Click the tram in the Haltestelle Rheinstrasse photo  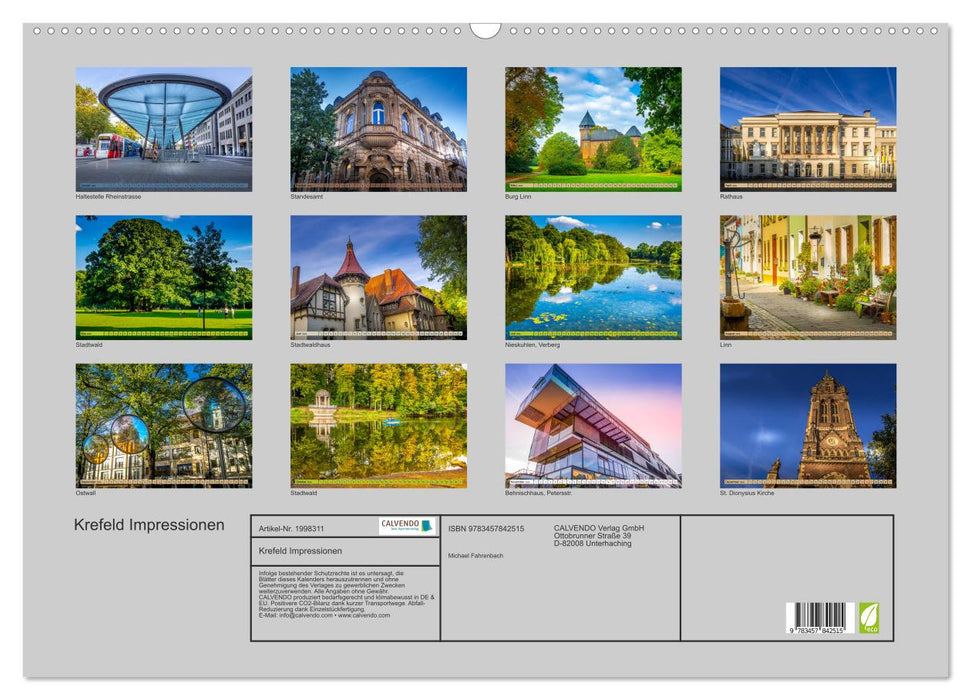click(x=110, y=145)
